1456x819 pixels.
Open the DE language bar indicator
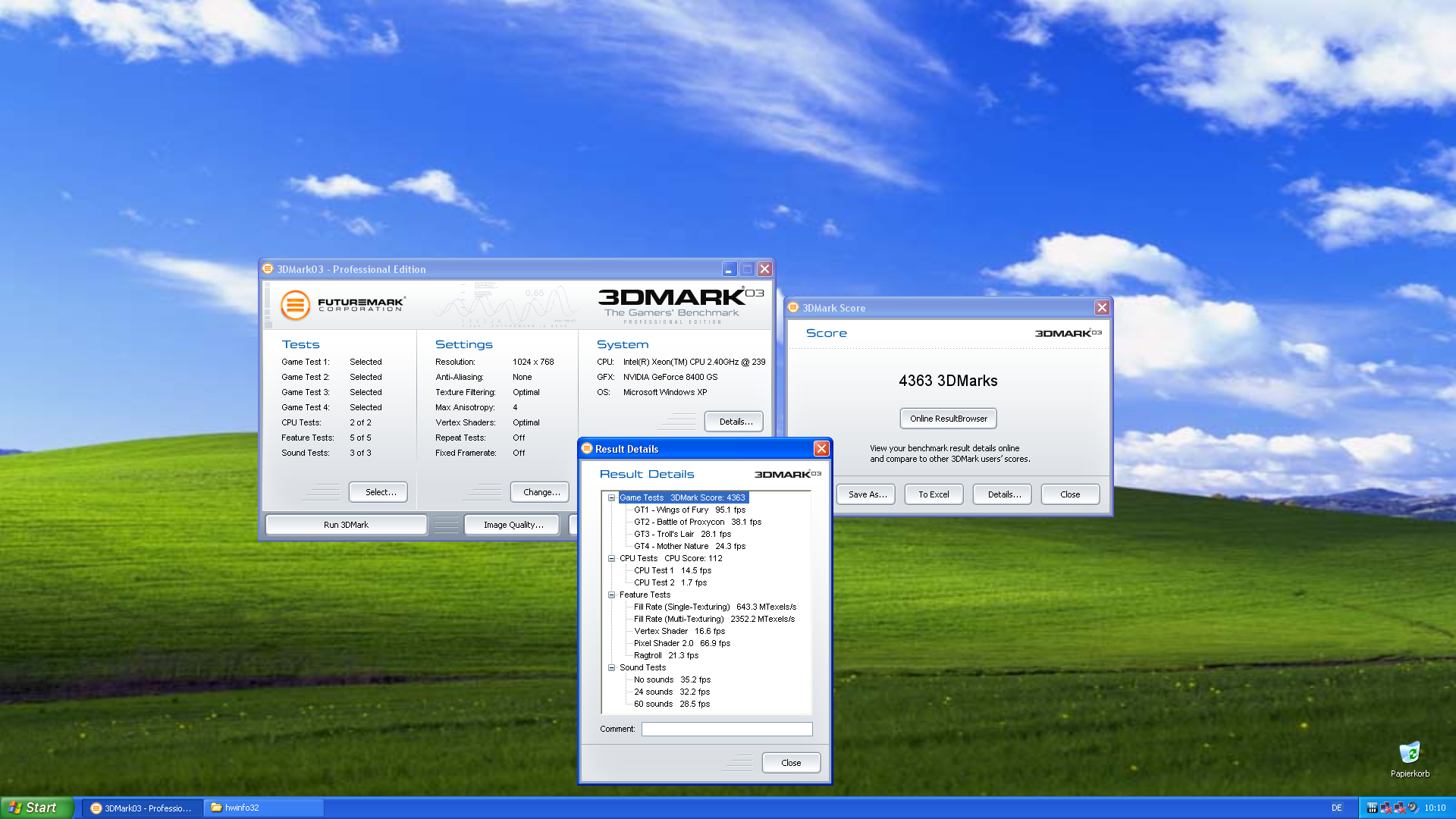coord(1337,808)
